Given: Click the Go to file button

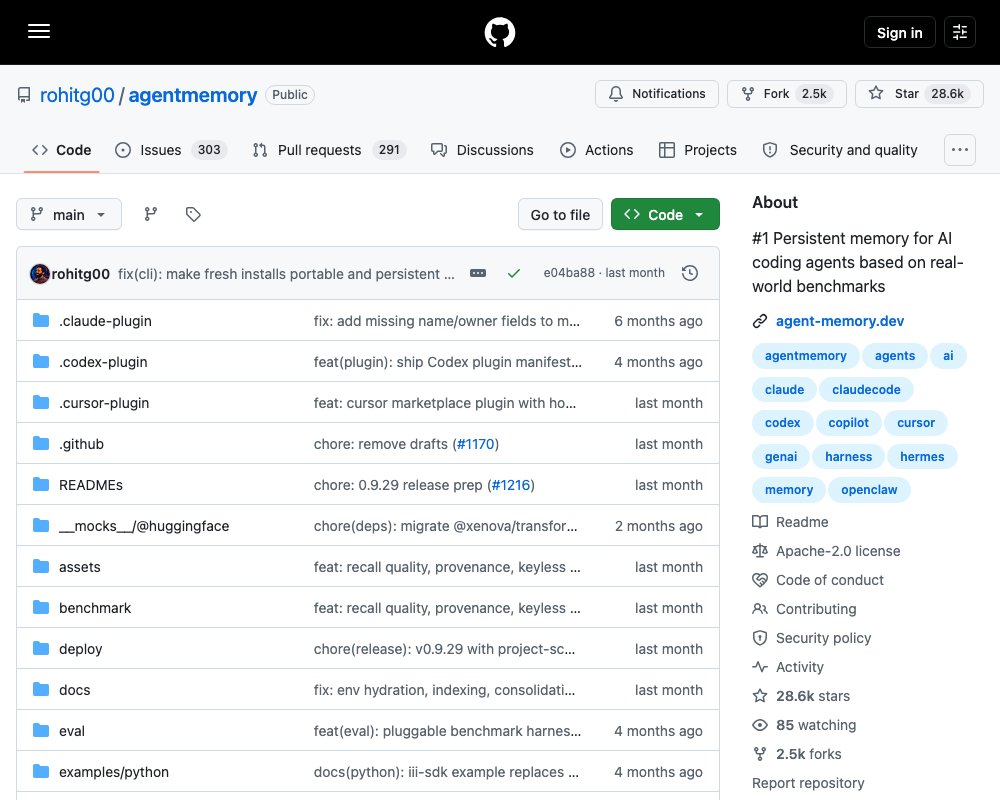Looking at the screenshot, I should [560, 215].
